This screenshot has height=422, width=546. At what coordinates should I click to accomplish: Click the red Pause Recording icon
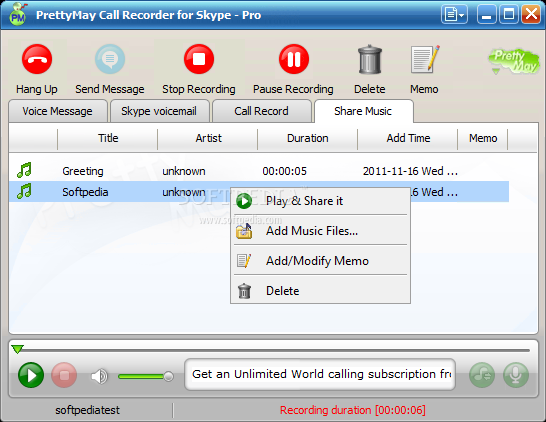pos(294,59)
